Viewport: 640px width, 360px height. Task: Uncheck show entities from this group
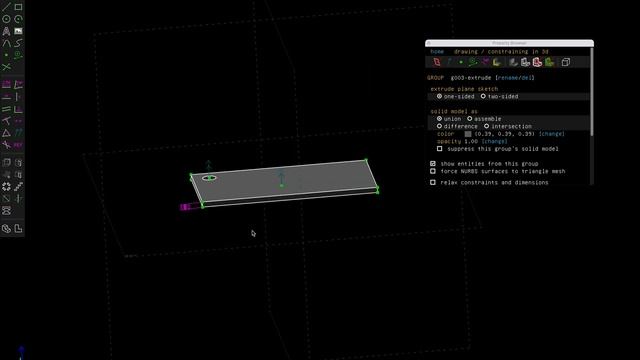[x=433, y=164]
